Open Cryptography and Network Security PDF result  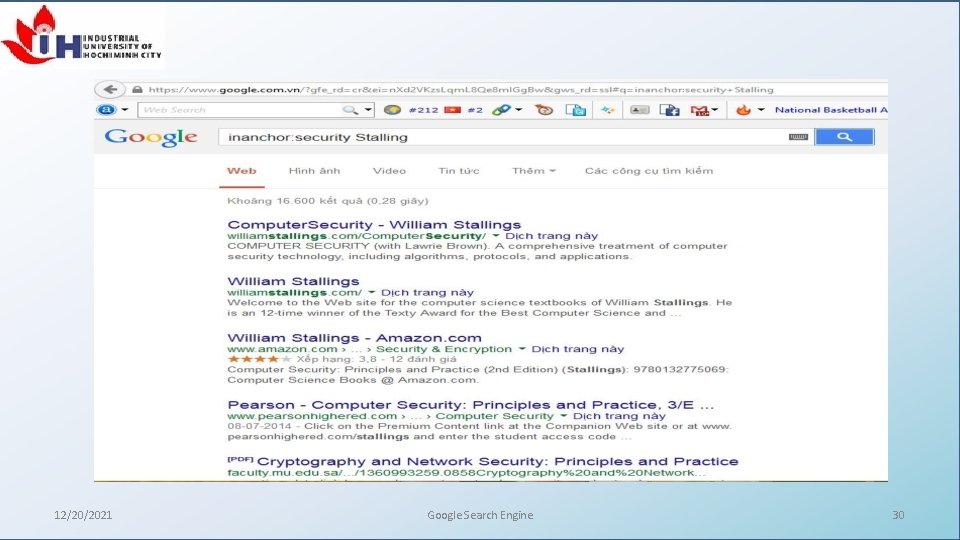tap(497, 461)
